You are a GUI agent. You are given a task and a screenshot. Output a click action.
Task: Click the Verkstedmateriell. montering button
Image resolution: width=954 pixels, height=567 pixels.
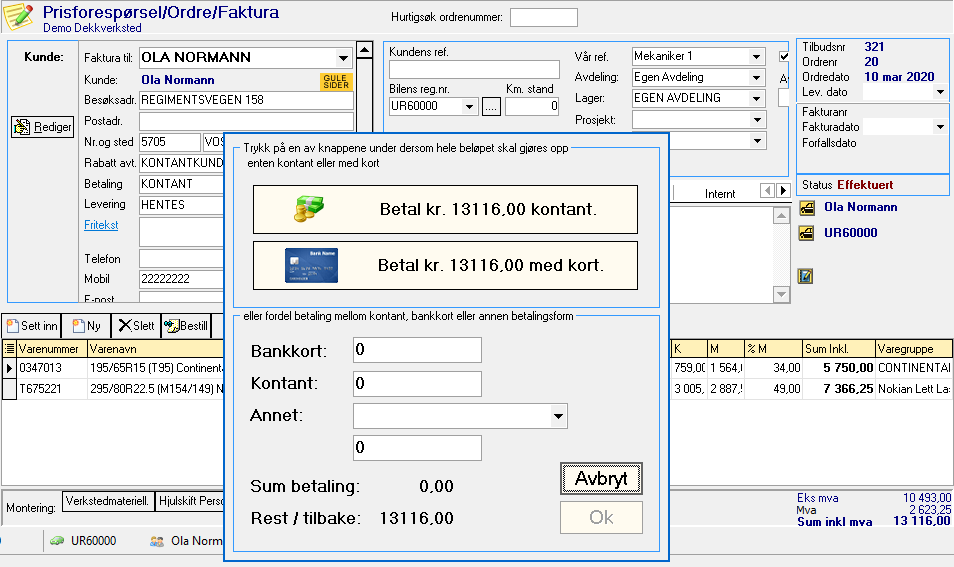point(108,501)
